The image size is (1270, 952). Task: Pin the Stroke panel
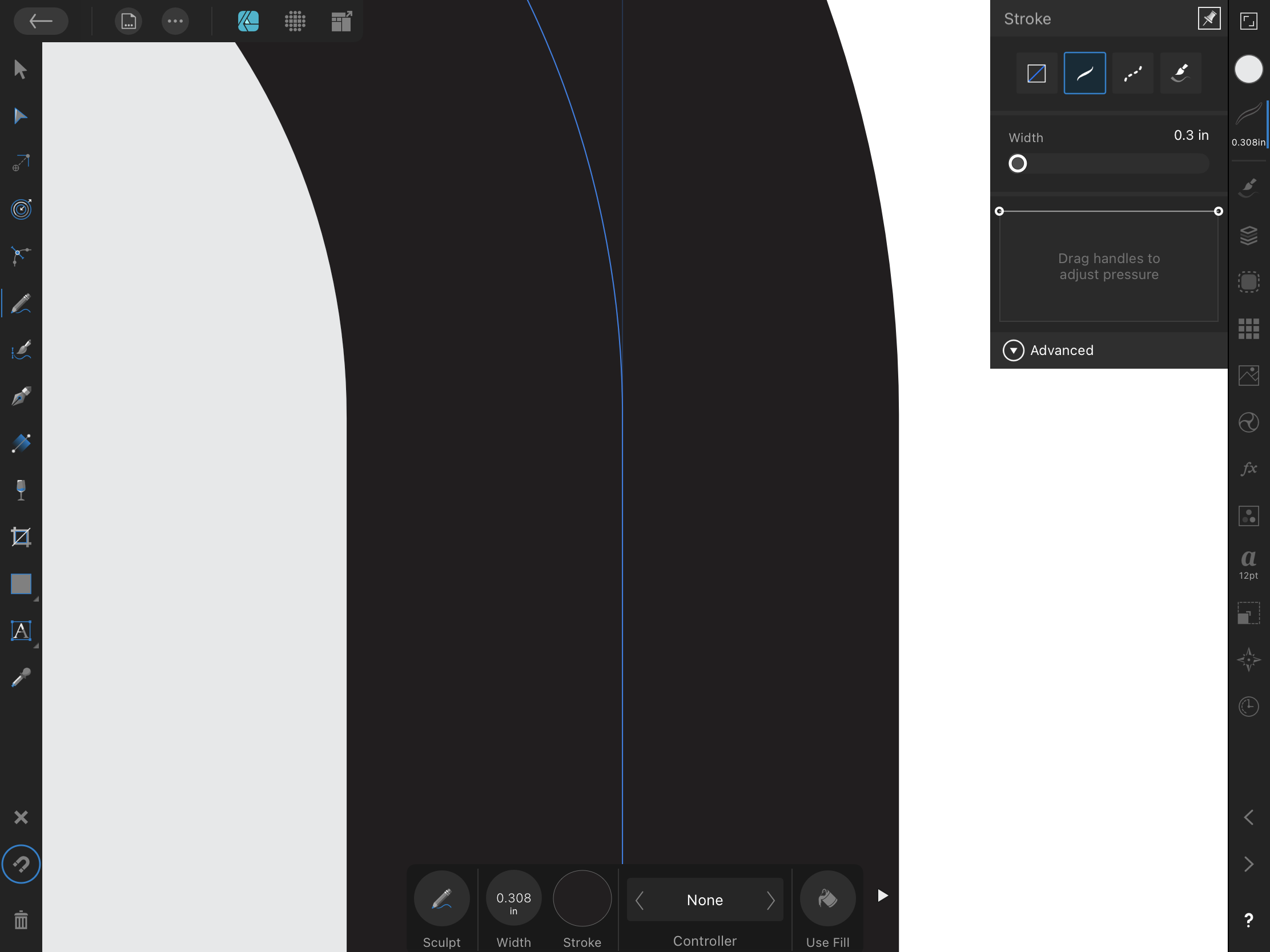(x=1209, y=18)
